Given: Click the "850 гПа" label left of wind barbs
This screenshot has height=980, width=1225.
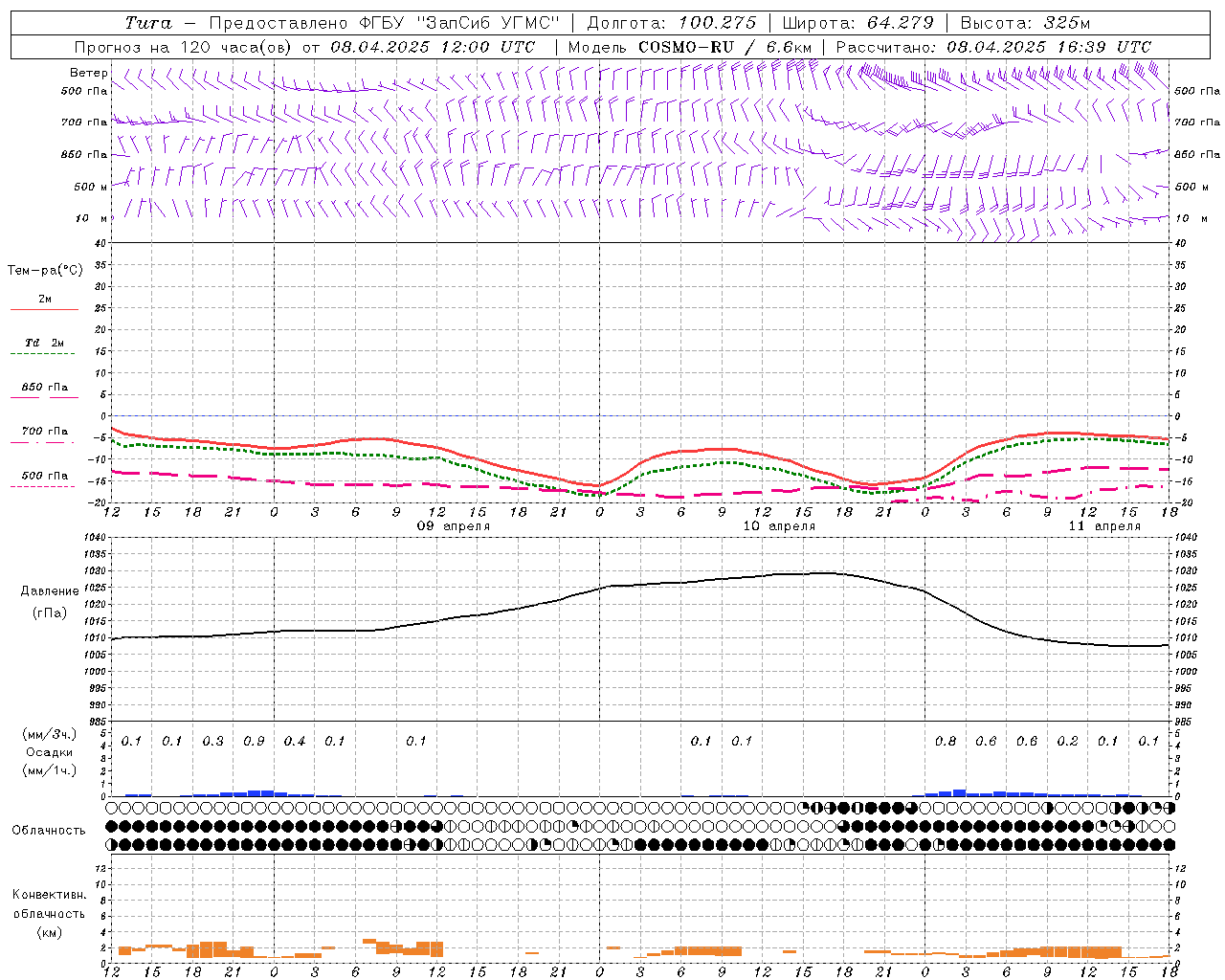Looking at the screenshot, I should [84, 154].
